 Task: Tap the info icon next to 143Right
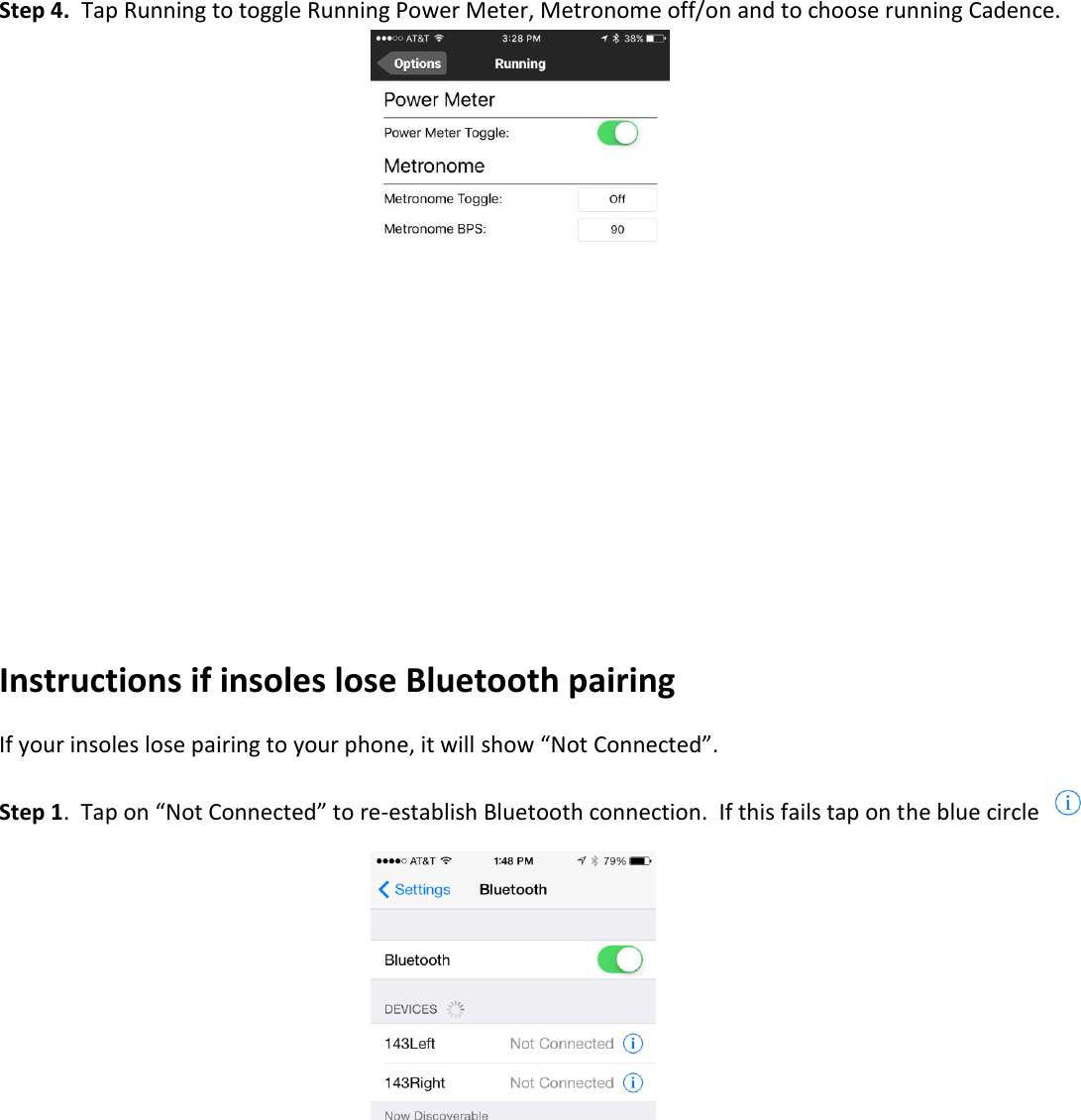point(632,1082)
